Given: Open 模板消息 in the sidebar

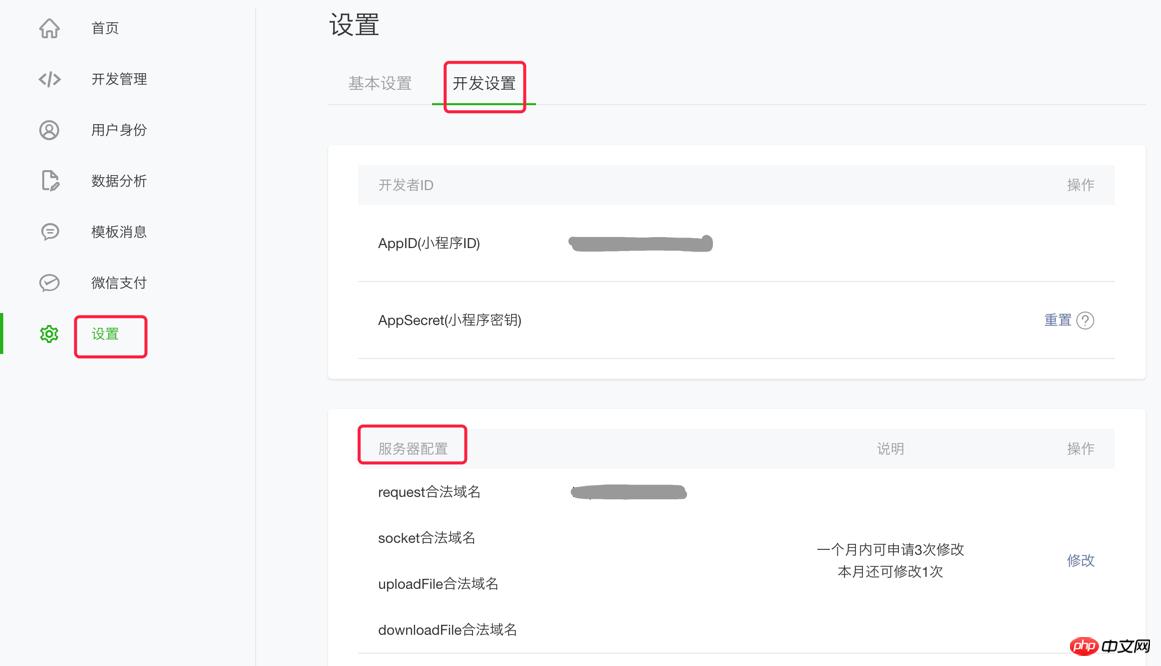Looking at the screenshot, I should [x=119, y=232].
